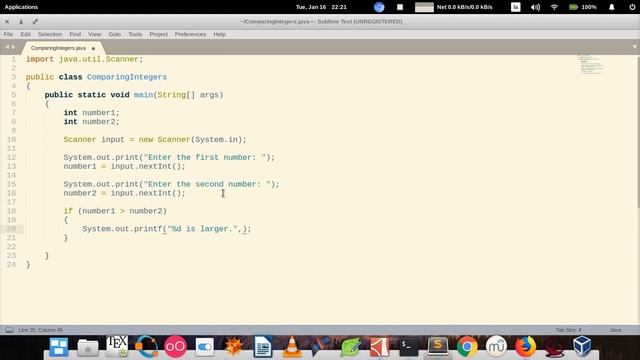Open the View menu
Viewport: 640px width, 360px height.
tap(94, 34)
